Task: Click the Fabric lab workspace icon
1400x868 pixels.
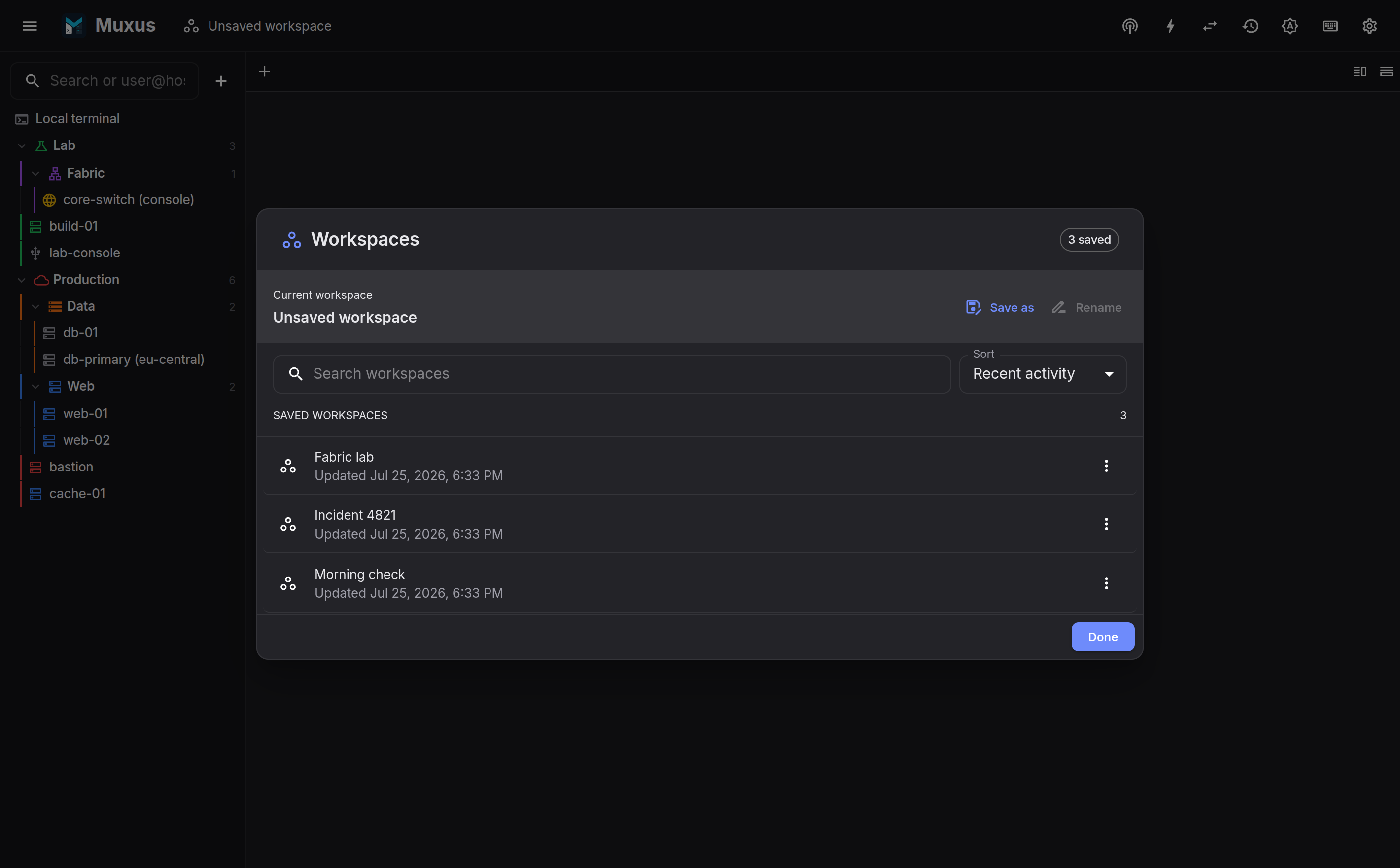Action: click(x=288, y=466)
